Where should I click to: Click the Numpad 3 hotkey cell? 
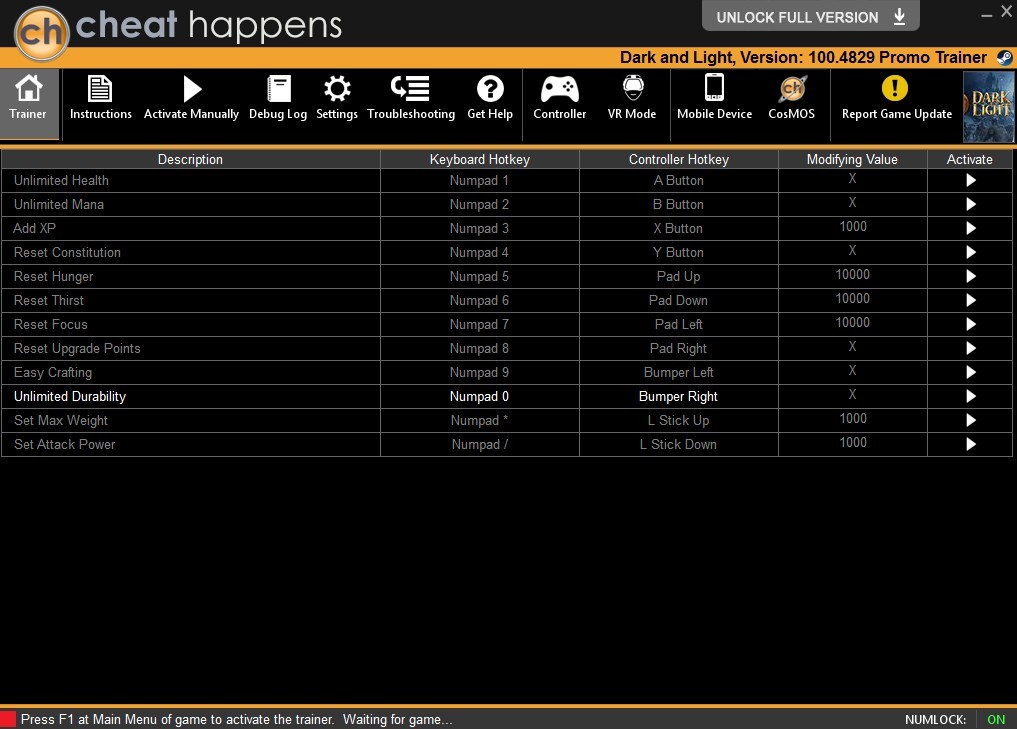479,228
